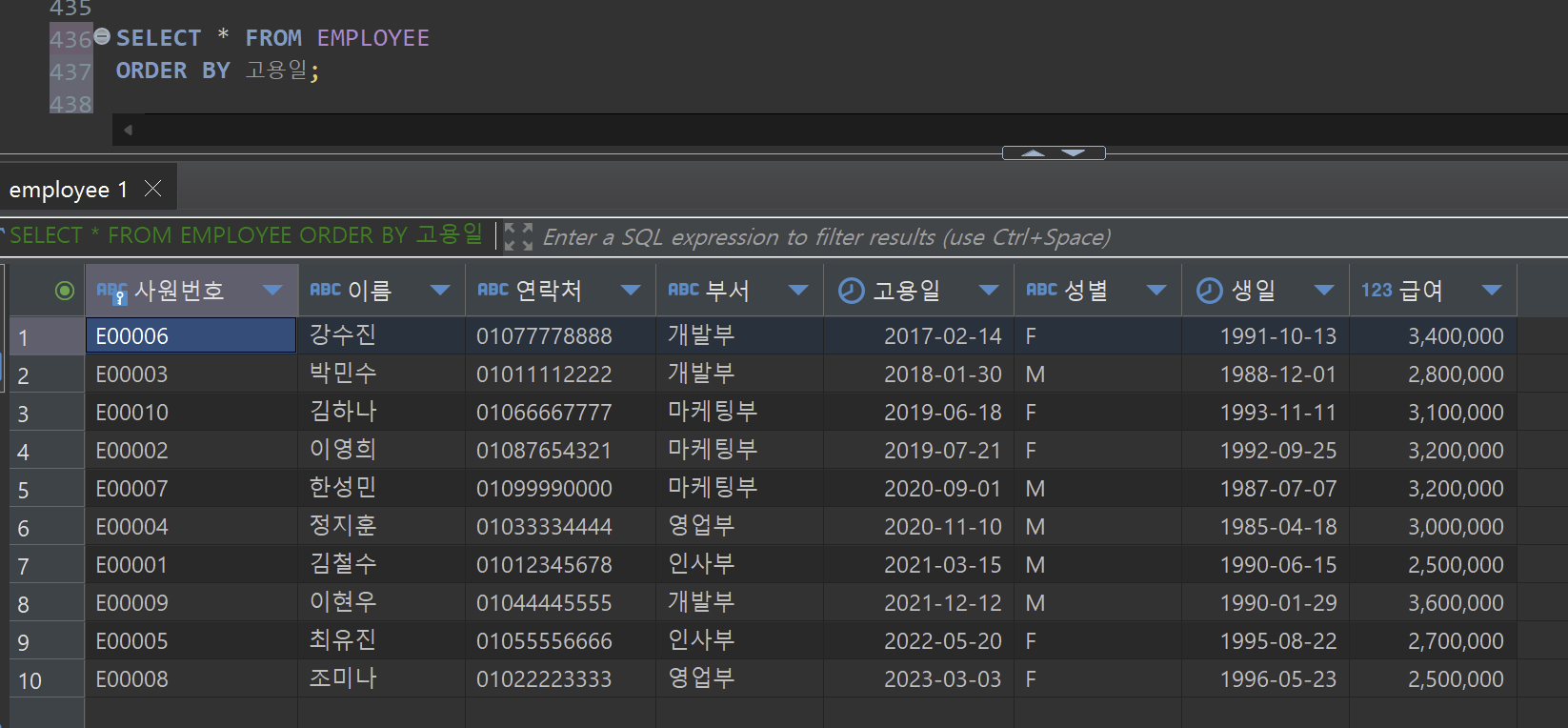Collapse the SELECT statement fold marker
The width and height of the screenshot is (1568, 728).
point(102,37)
